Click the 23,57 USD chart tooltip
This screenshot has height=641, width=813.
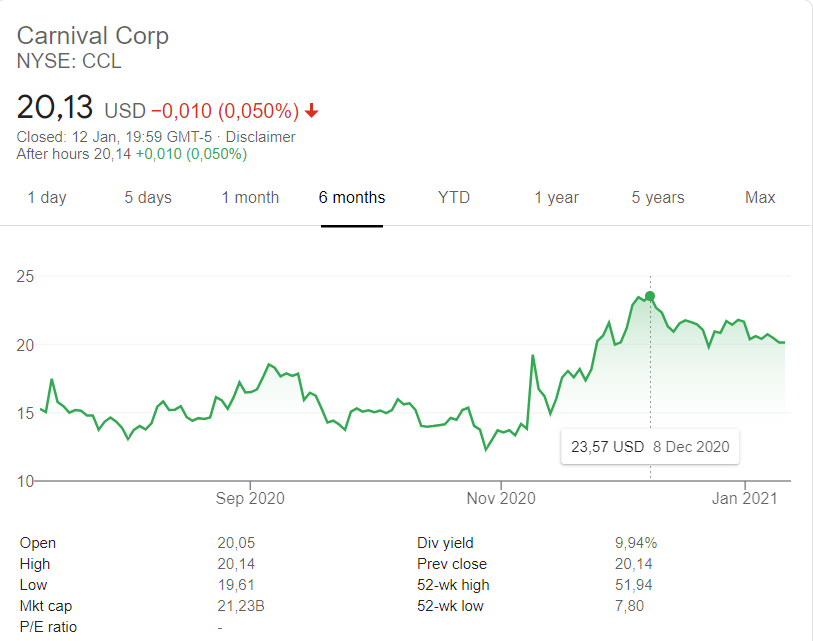pyautogui.click(x=650, y=447)
